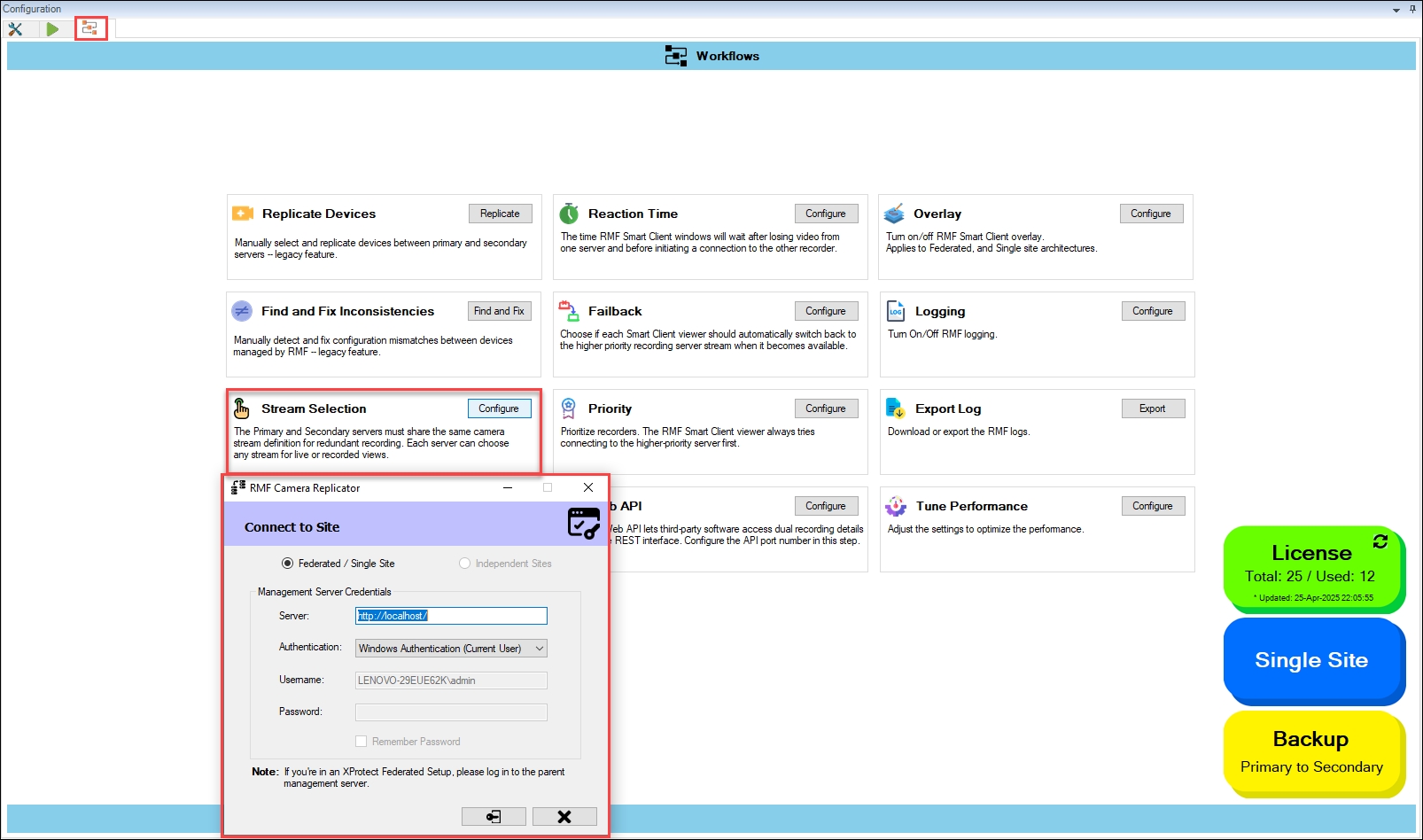Click the Reaction Time stopwatch icon

(x=569, y=214)
